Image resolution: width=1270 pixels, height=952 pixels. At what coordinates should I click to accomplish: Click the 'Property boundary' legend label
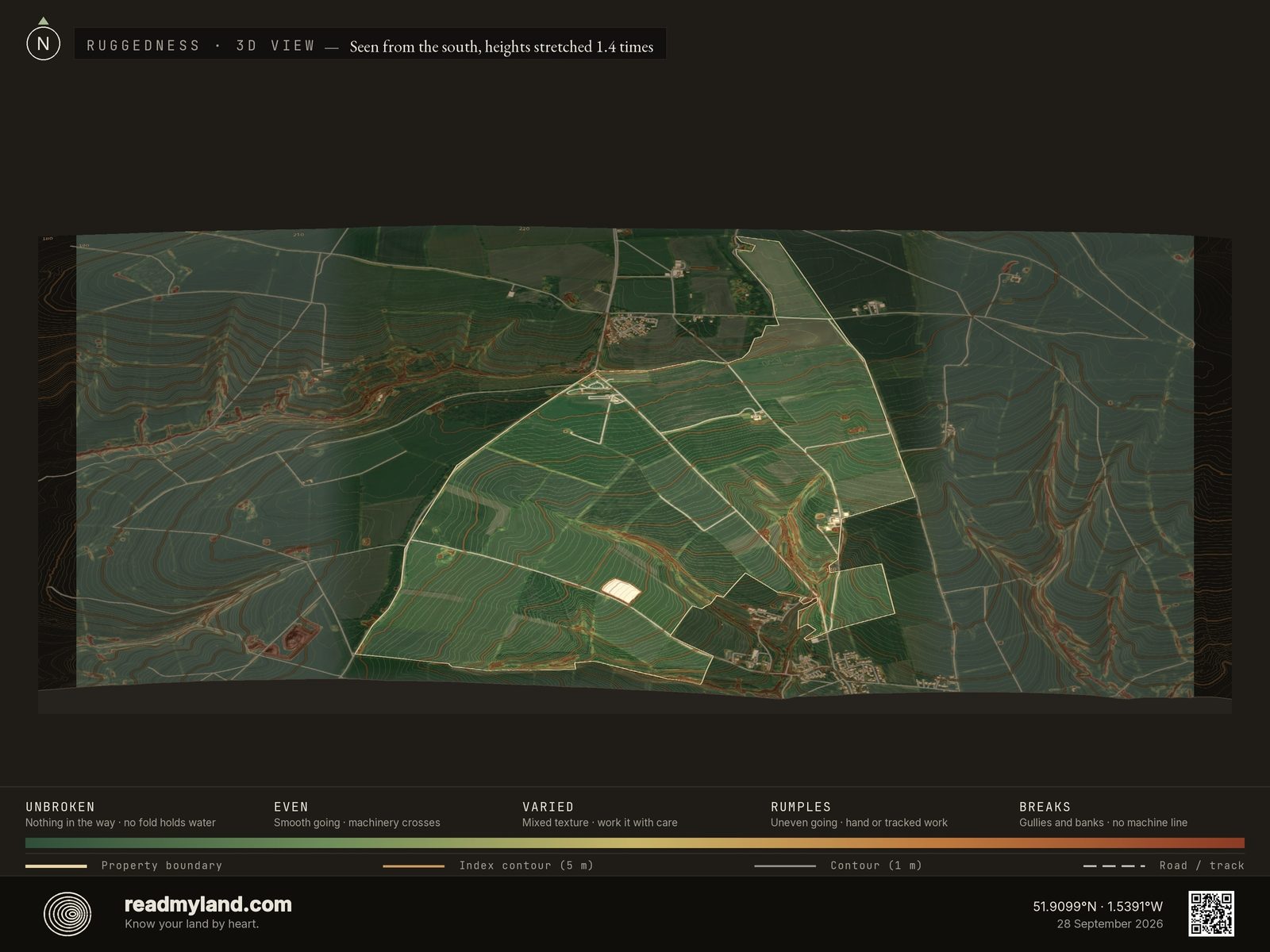pos(162,866)
